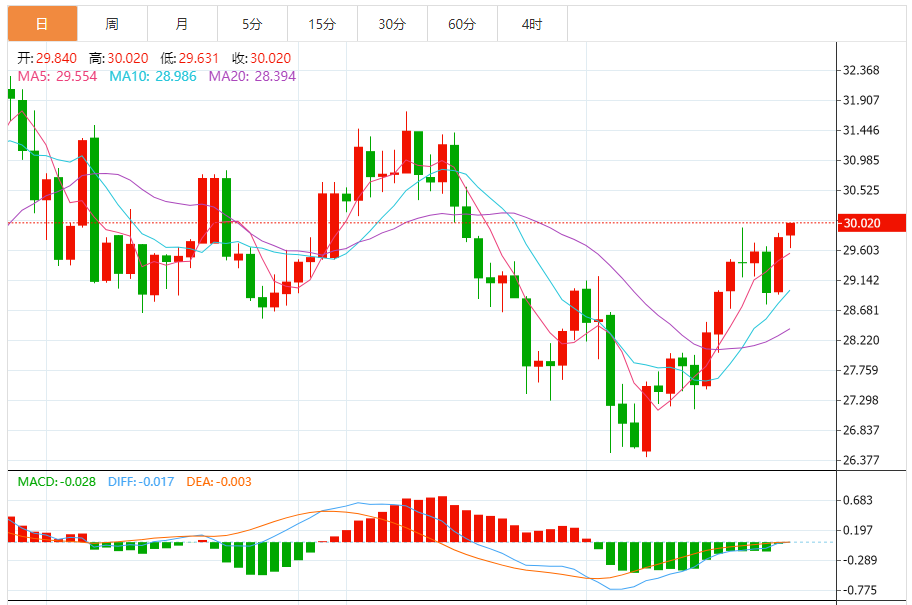Click the -0.775 MACD axis label
Viewport: 912px width, 605px height.
(x=858, y=590)
